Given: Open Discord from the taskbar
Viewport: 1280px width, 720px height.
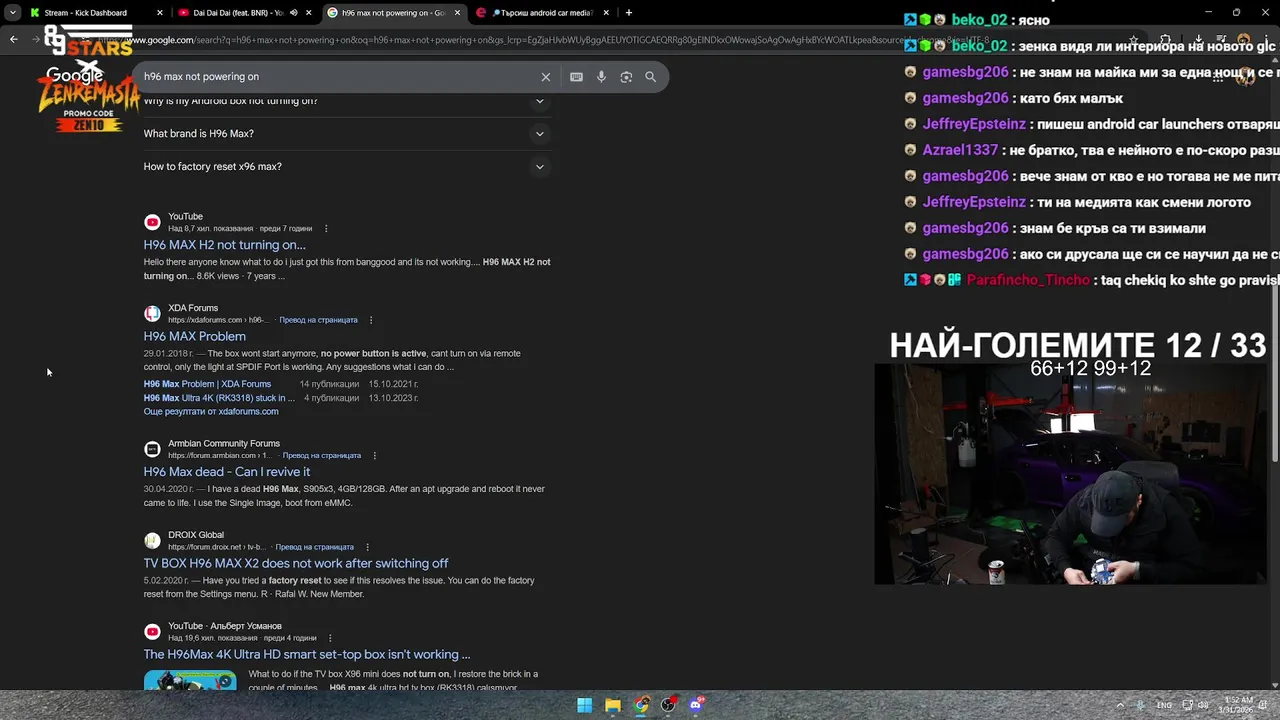Looking at the screenshot, I should click(697, 705).
